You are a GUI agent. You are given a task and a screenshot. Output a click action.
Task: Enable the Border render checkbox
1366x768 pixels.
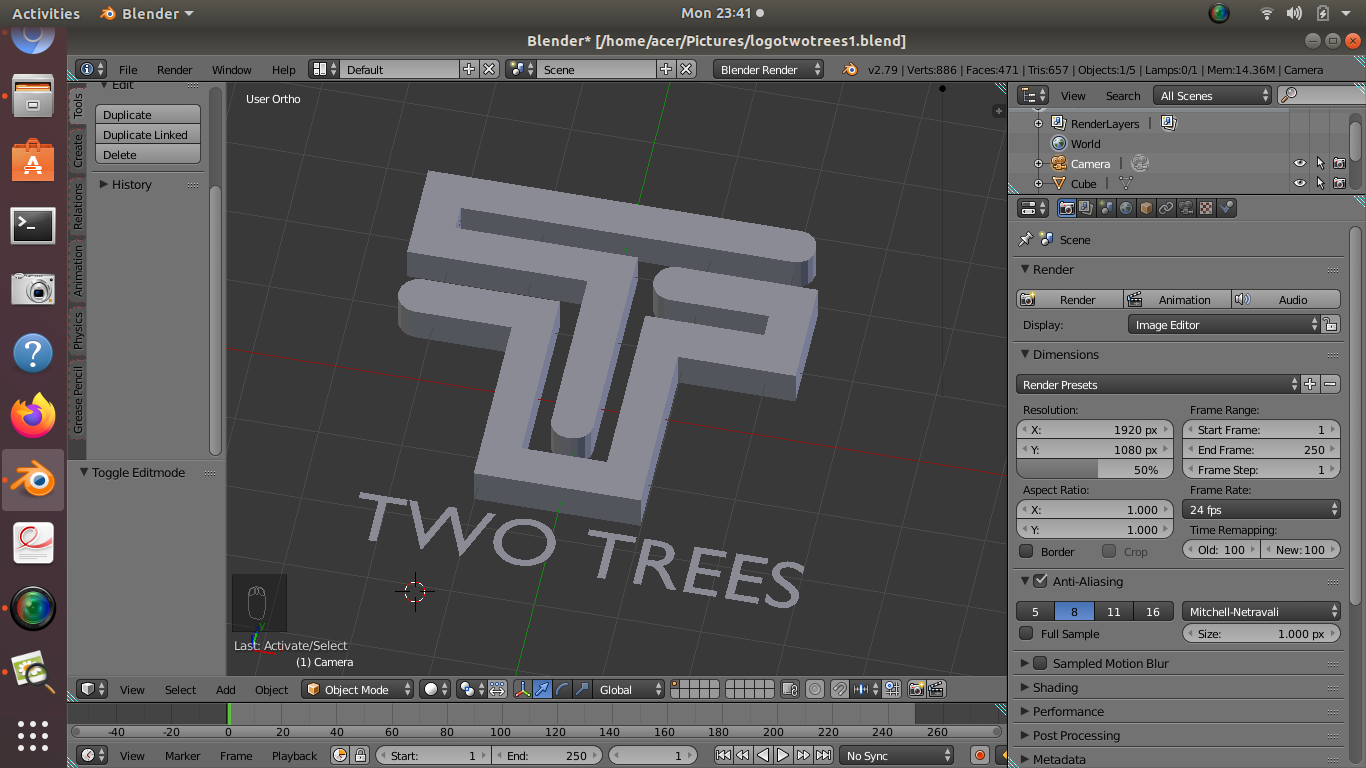(x=1026, y=551)
